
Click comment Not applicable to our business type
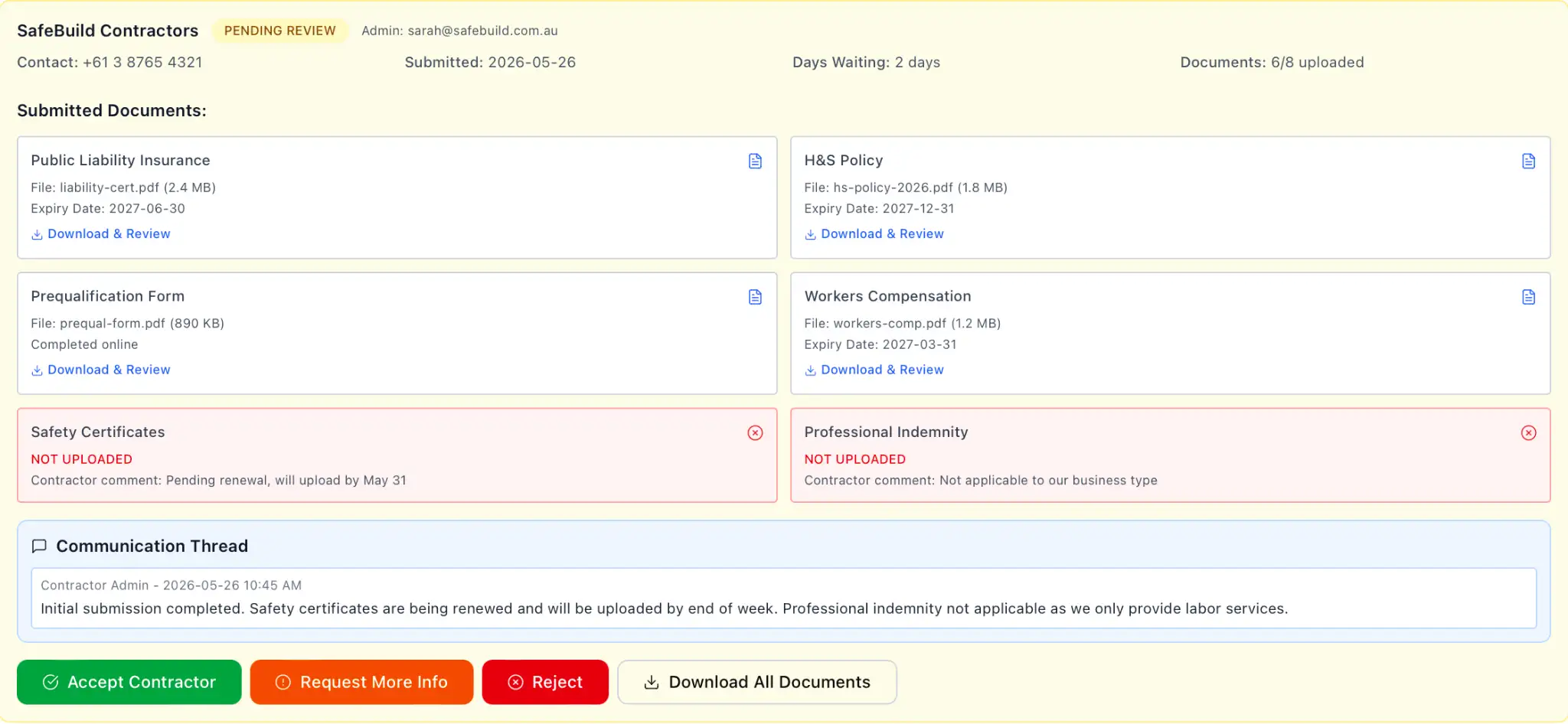1048,481
